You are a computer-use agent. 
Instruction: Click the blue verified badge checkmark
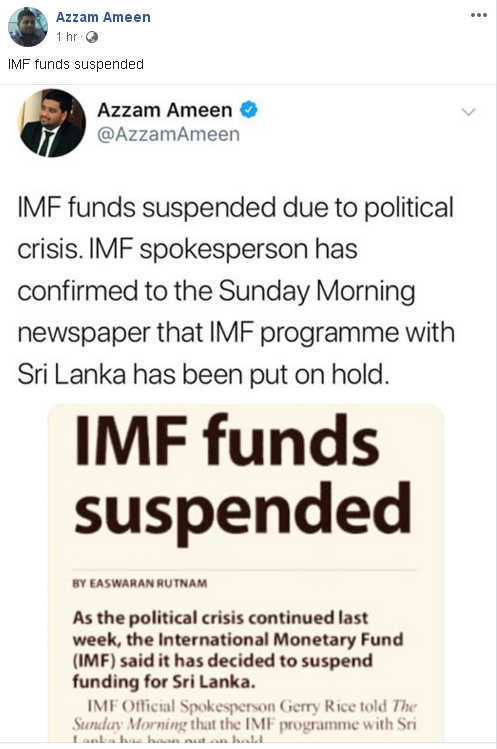(248, 110)
